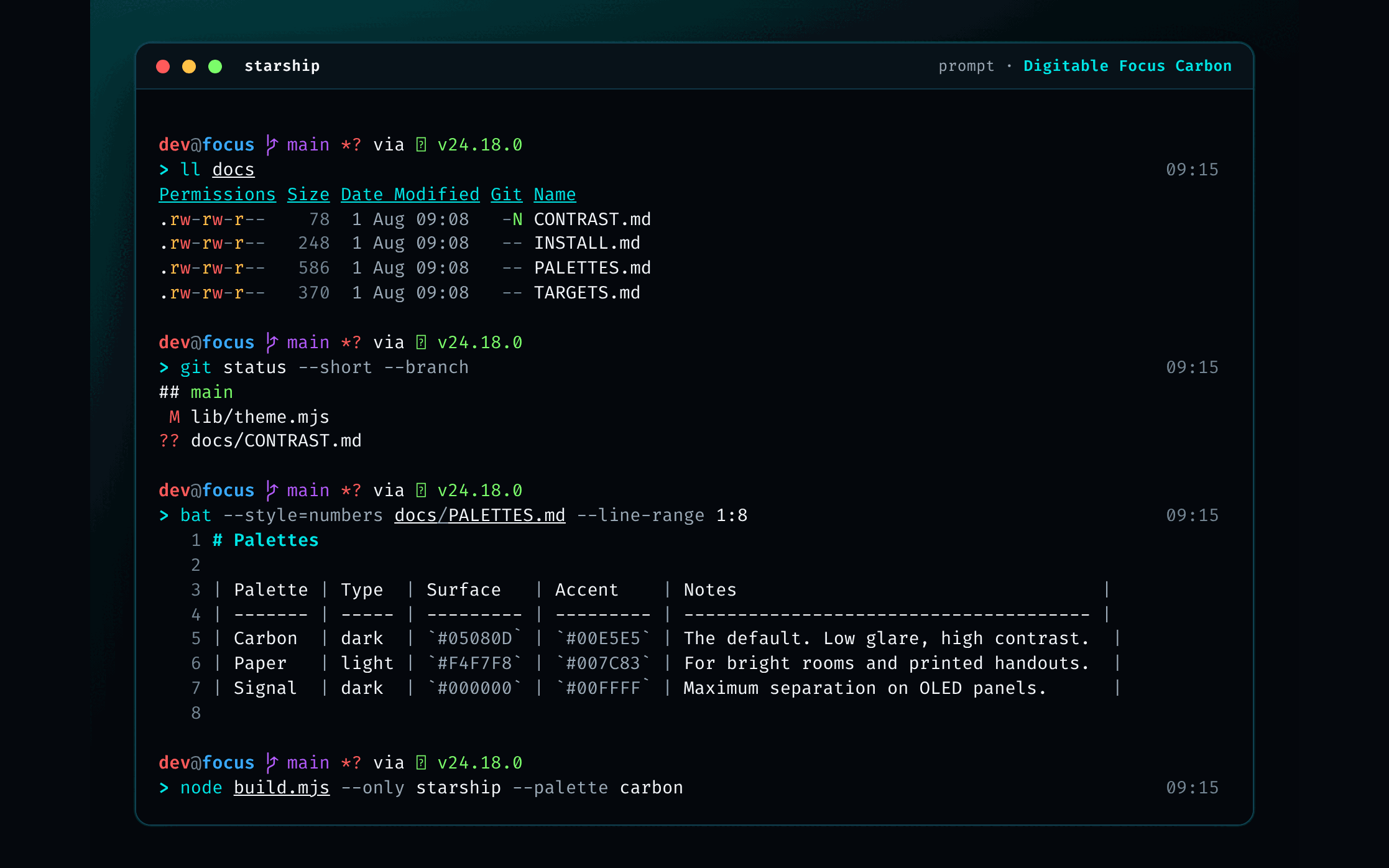Click the permissions string on the TARGETS.md row
1389x868 pixels.
pyautogui.click(x=212, y=293)
